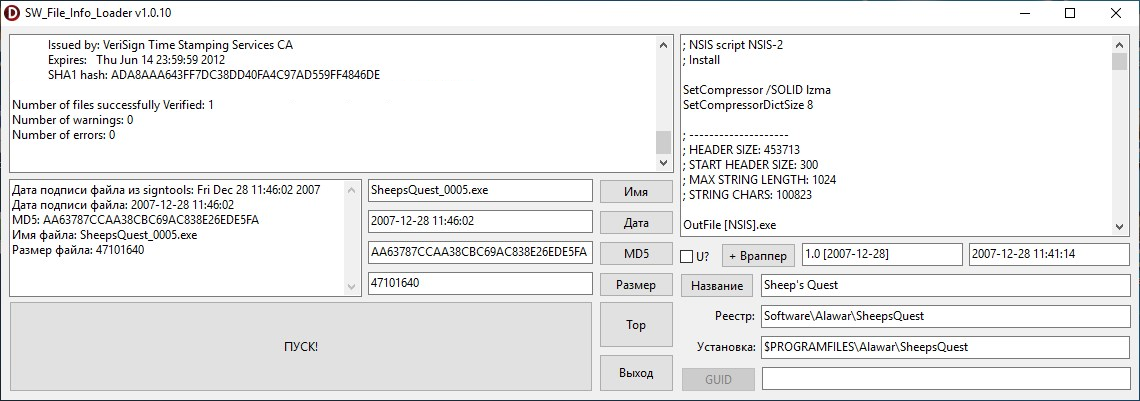Viewport: 1140px width, 401px height.
Task: Click the MD5 button
Action: pyautogui.click(x=636, y=254)
